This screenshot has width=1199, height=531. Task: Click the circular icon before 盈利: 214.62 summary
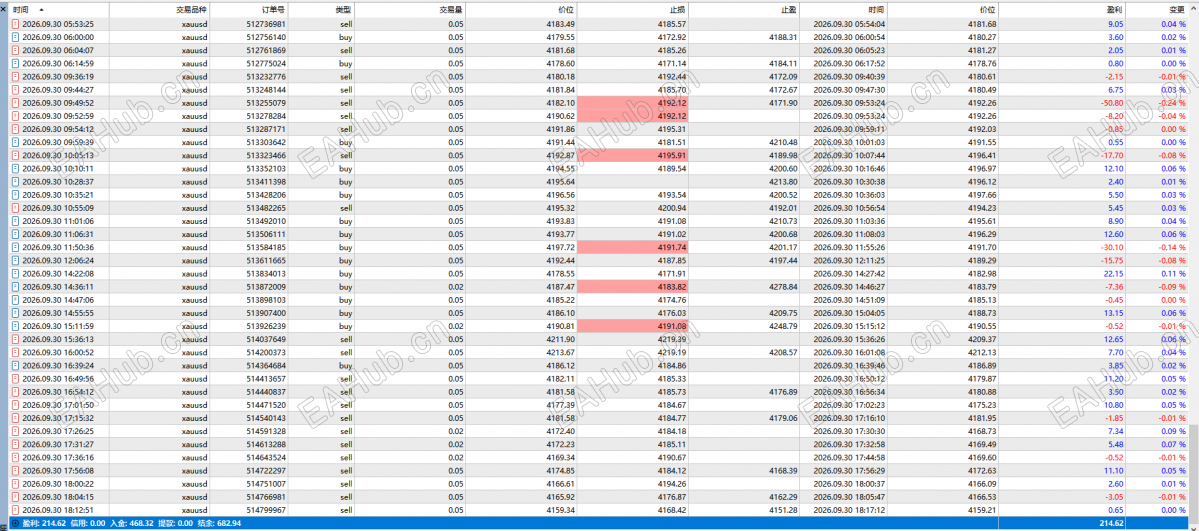coord(15,523)
